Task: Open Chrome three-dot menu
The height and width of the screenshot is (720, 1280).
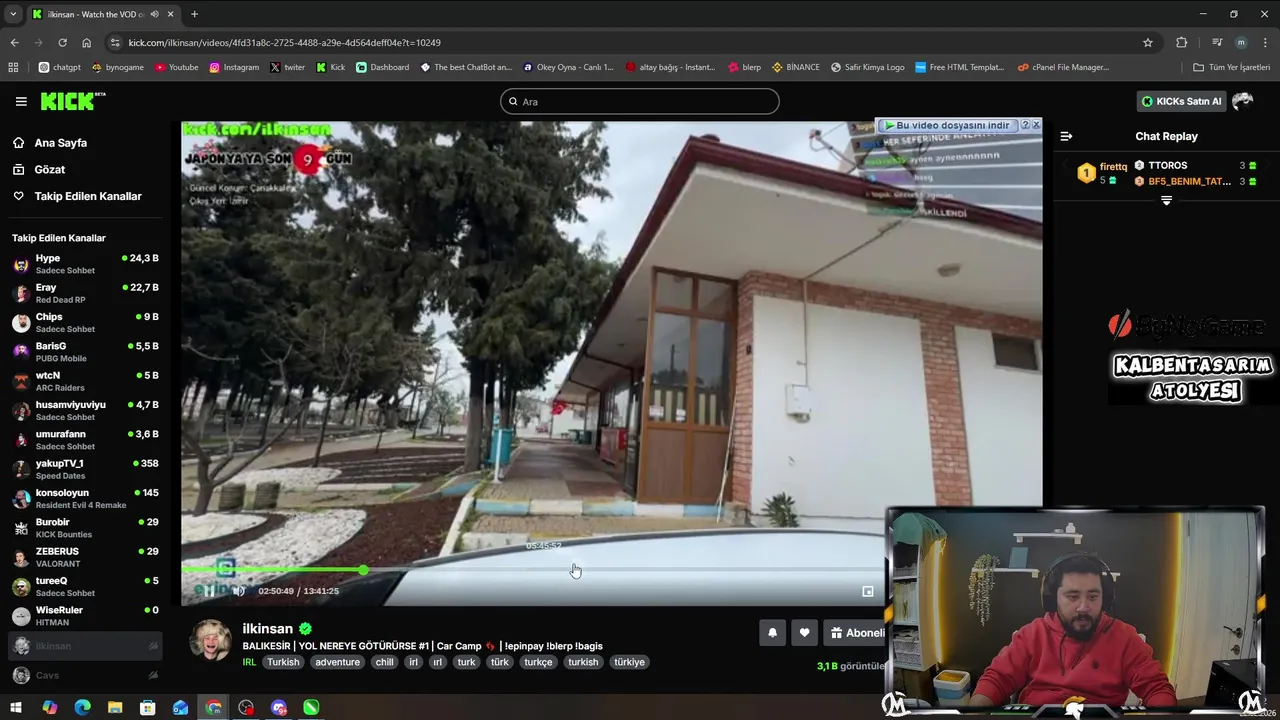Action: pyautogui.click(x=1265, y=42)
